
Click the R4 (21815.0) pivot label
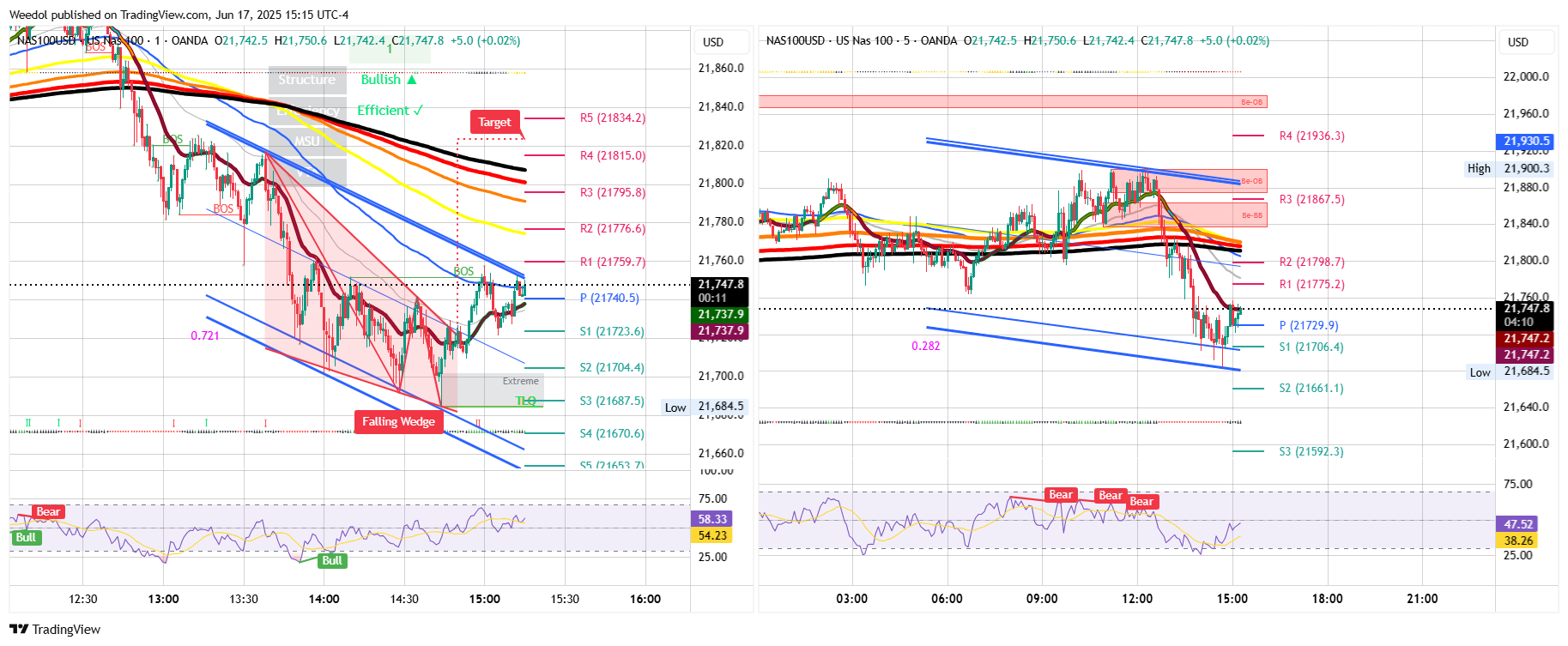tap(613, 156)
